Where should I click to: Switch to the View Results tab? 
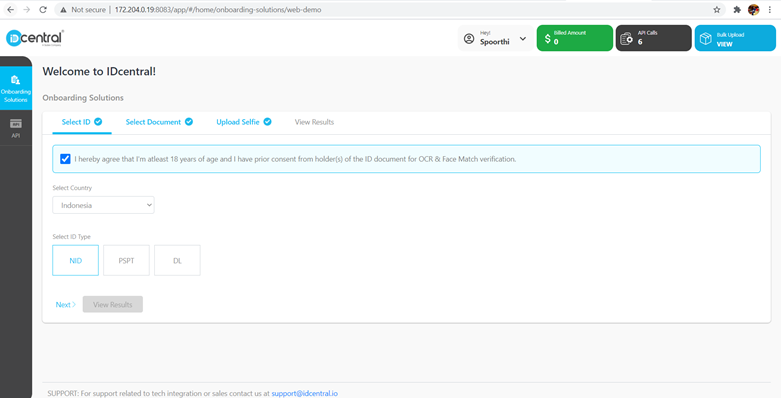click(314, 122)
